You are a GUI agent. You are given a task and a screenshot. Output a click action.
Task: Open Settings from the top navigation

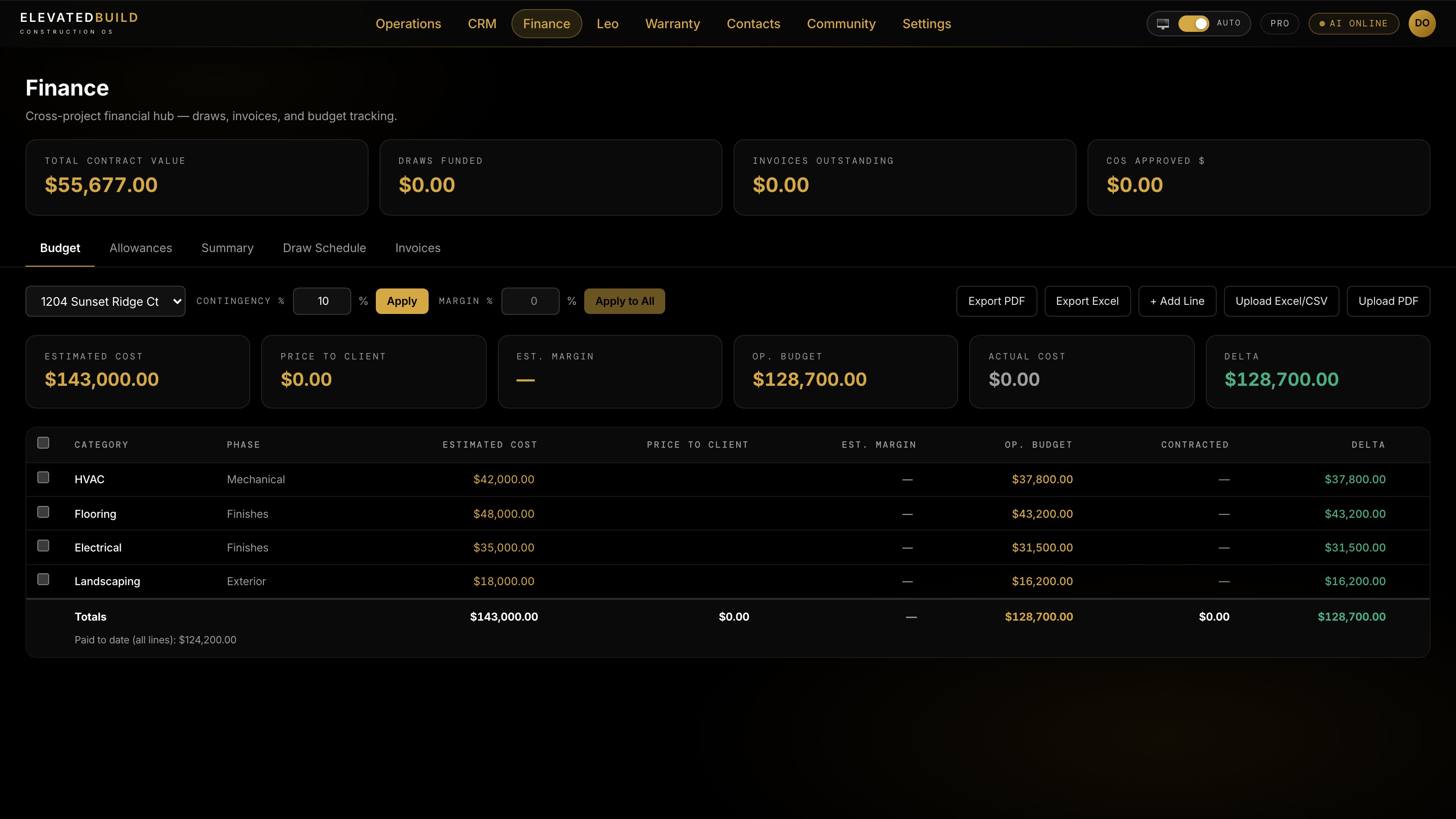coord(926,24)
